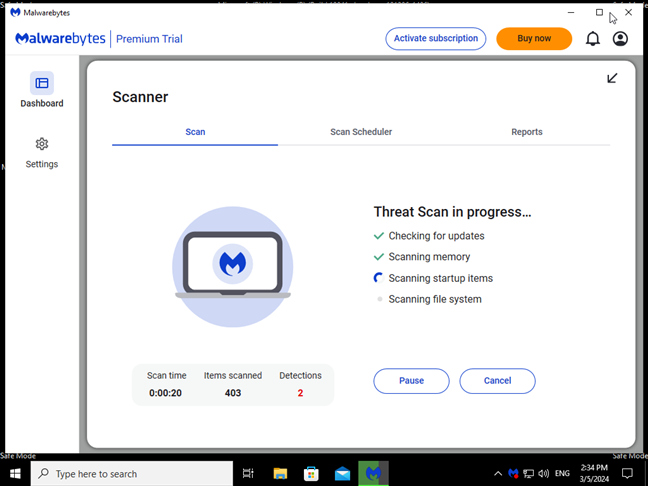648x486 pixels.
Task: Click Malwarebytes taskbar button
Action: [373, 474]
